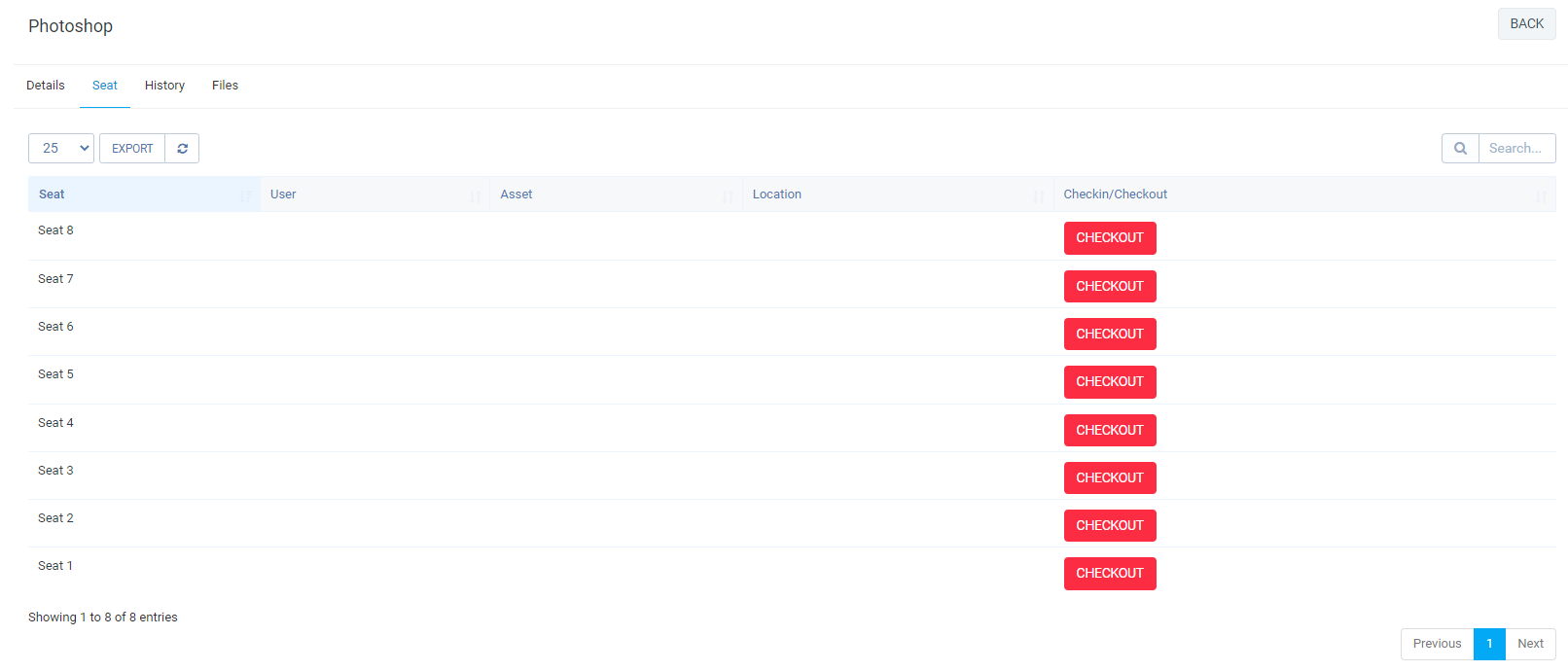Export the seat table
The width and height of the screenshot is (1568, 671).
132,149
